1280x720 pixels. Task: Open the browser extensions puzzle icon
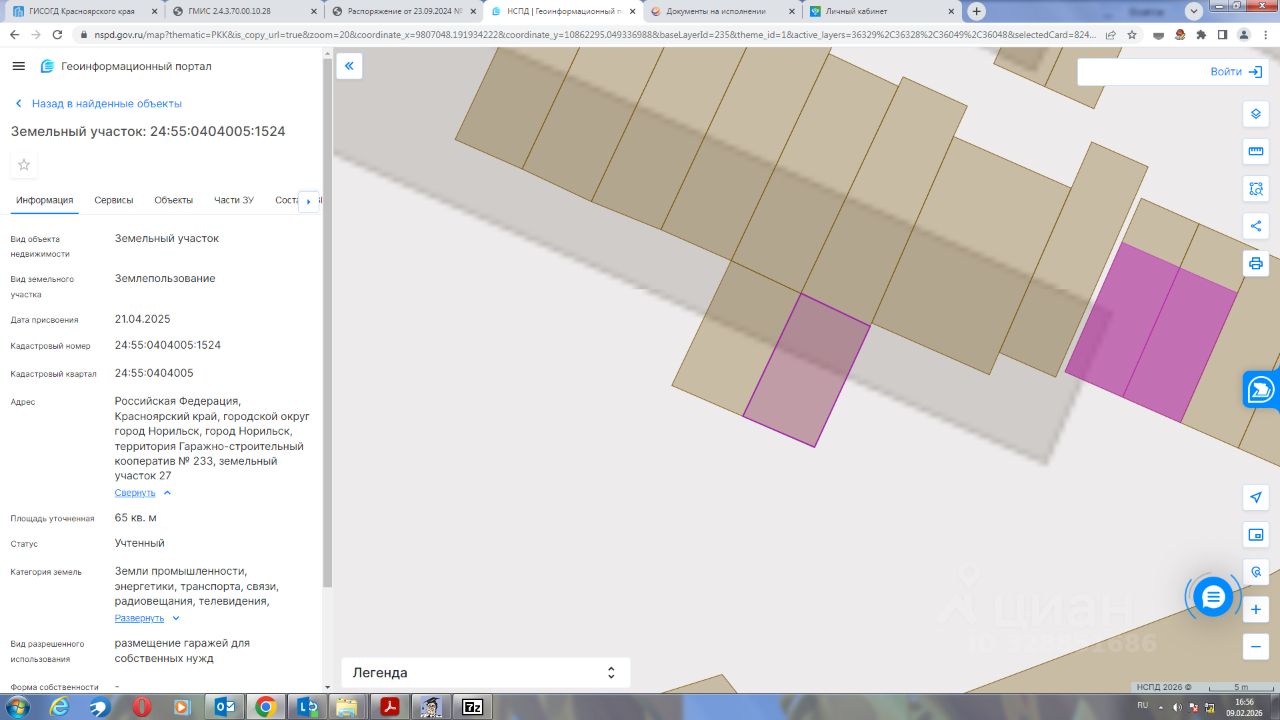1201,34
